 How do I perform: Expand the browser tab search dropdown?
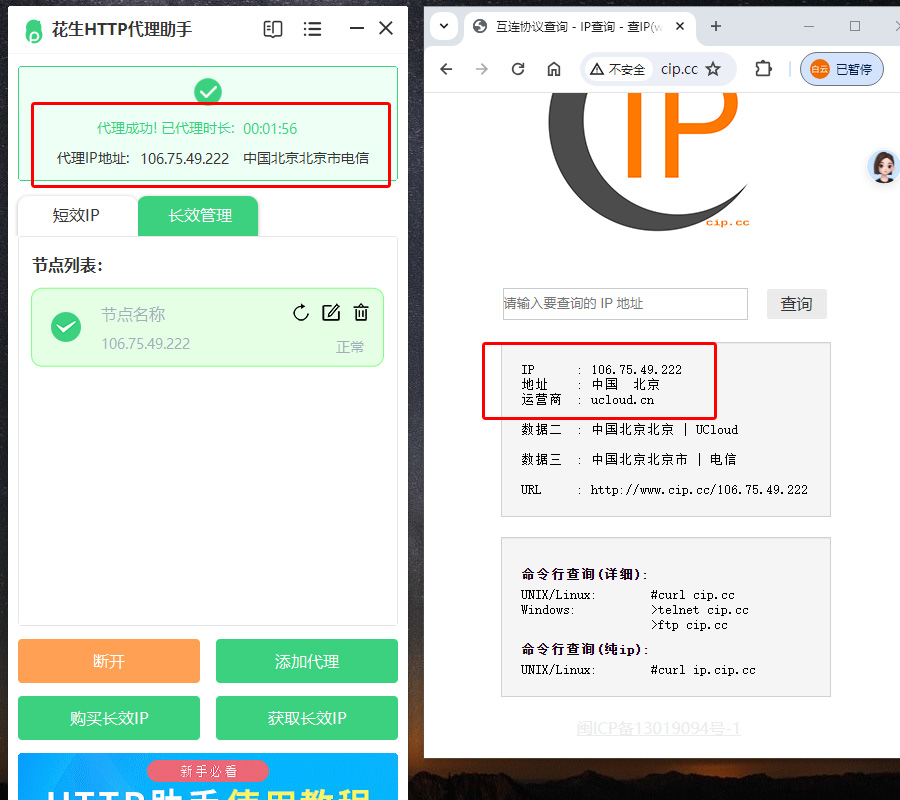coord(444,26)
